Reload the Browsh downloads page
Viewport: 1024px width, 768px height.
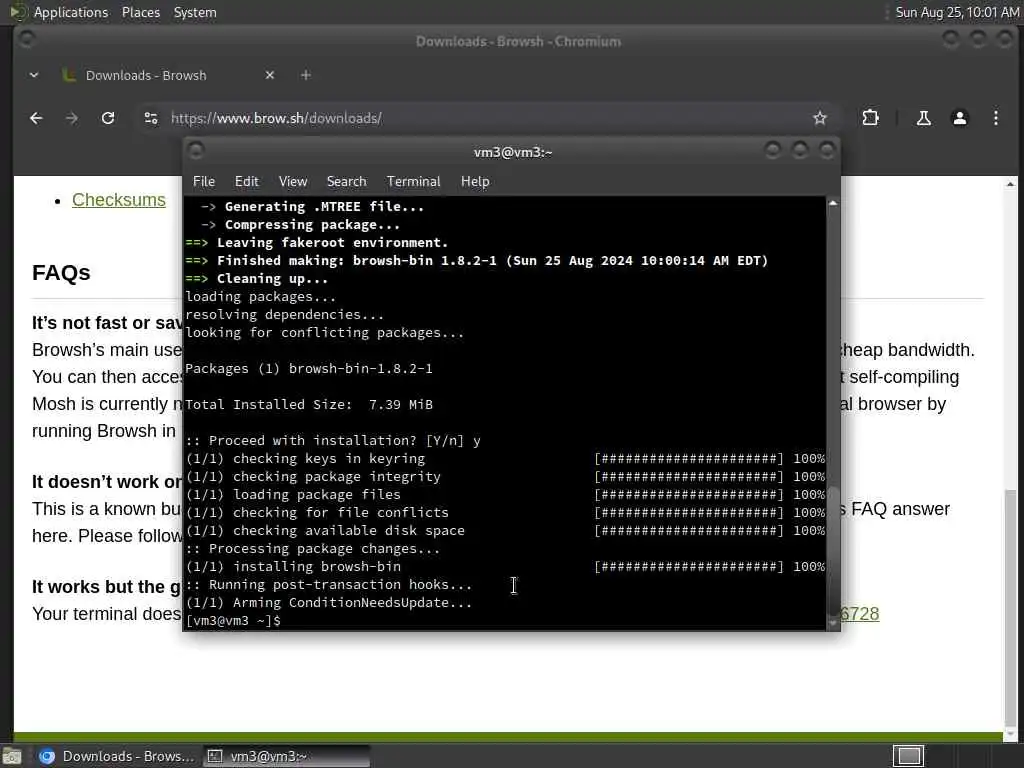click(x=108, y=118)
